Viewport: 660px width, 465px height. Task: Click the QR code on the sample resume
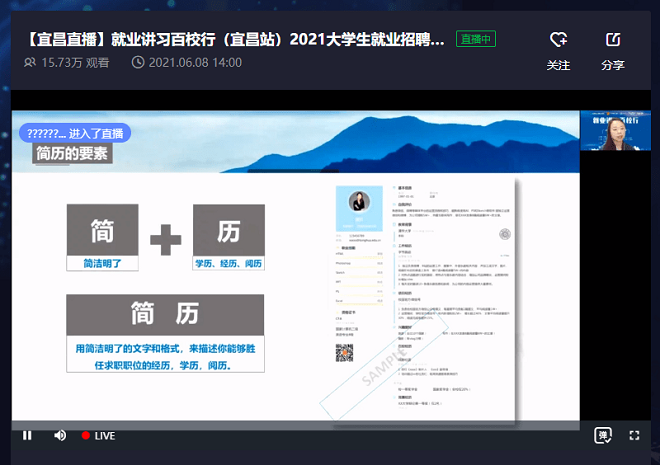point(345,352)
